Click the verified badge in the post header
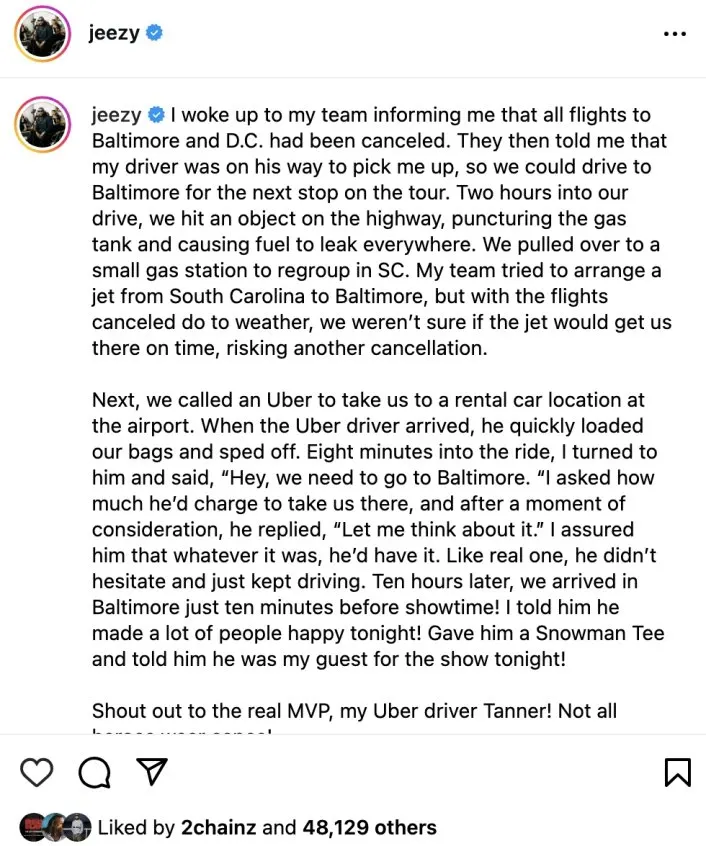The height and width of the screenshot is (846, 706). pos(155,34)
